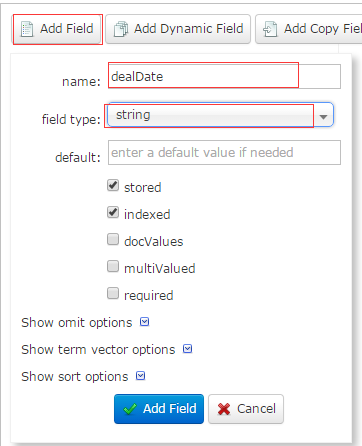Click the stacked pages icon on Add Dynamic Field
Screen dimensions: 362x446
(x=121, y=29)
